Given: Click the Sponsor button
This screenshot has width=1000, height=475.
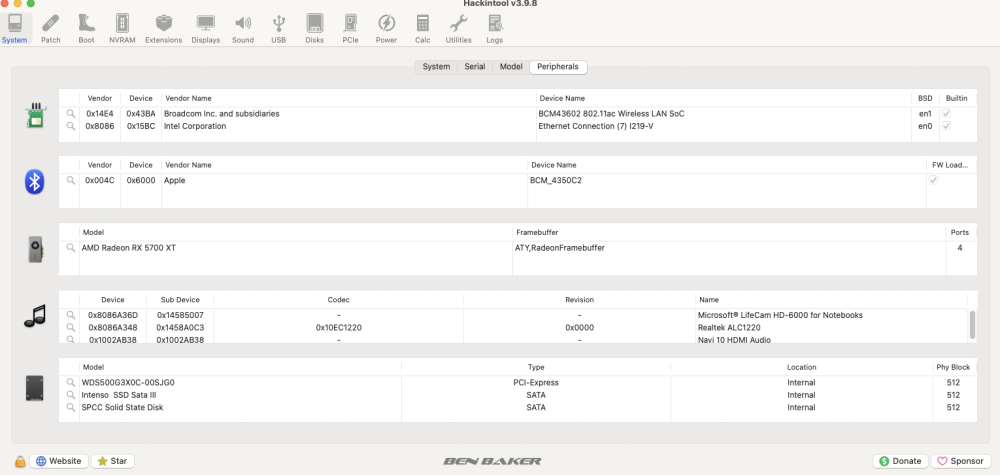Looking at the screenshot, I should [960, 461].
